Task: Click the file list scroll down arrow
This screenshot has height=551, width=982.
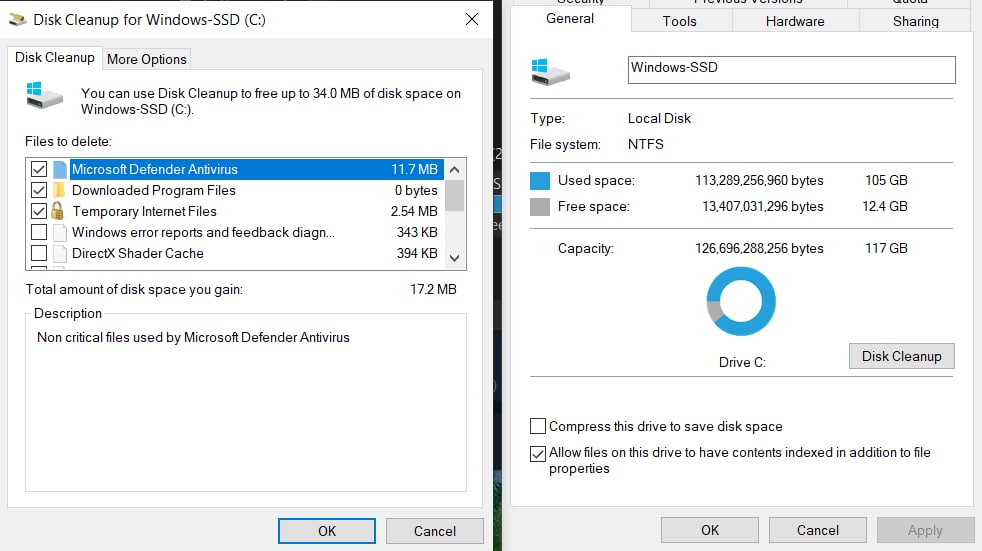Action: [x=455, y=258]
